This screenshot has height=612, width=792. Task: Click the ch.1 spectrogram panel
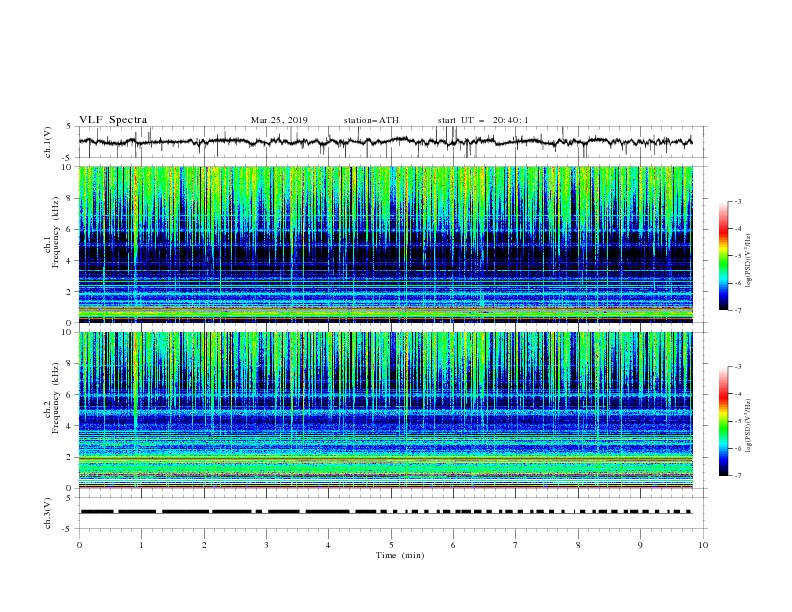coord(386,244)
